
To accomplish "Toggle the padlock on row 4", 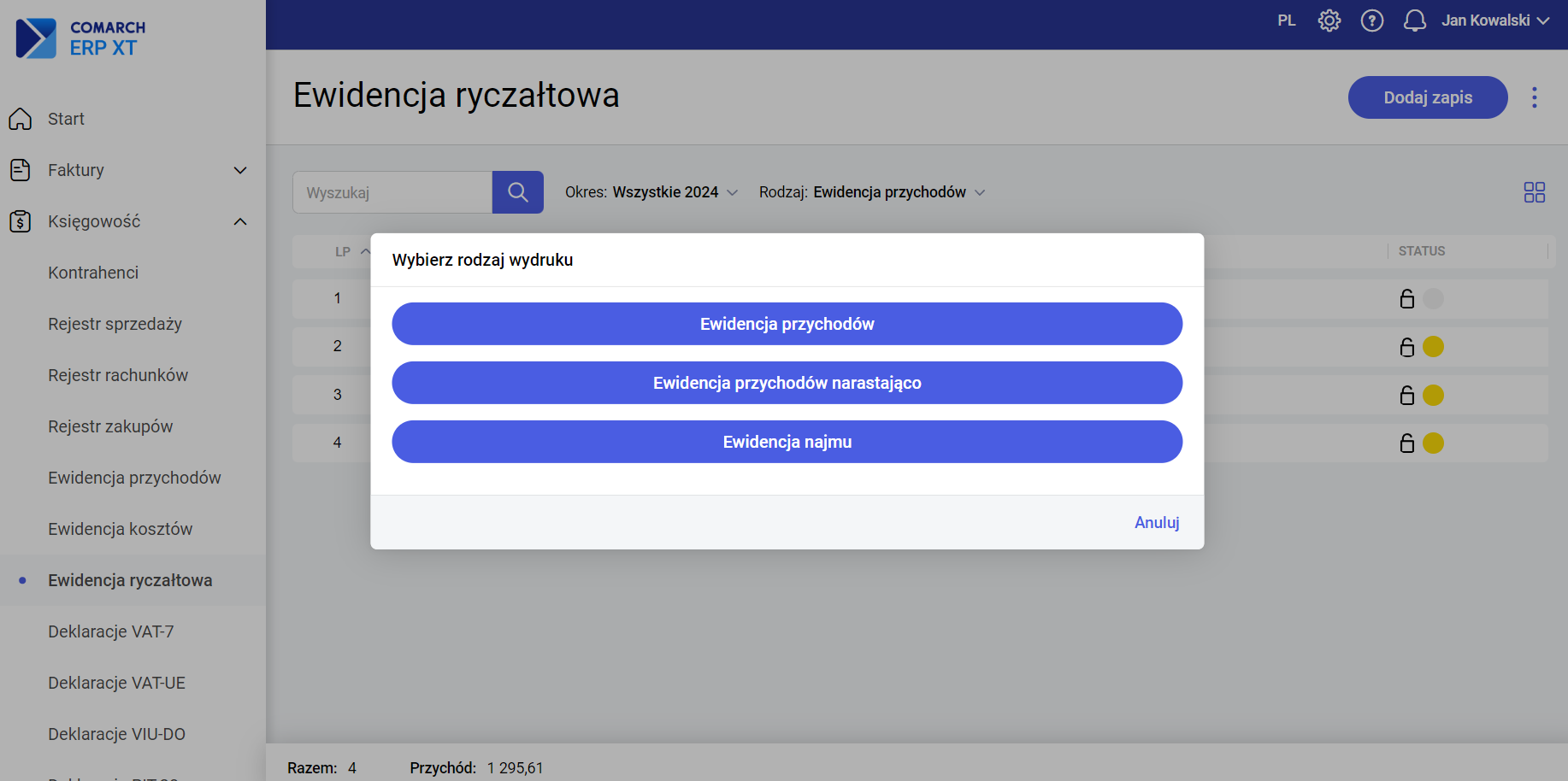I will [1406, 443].
